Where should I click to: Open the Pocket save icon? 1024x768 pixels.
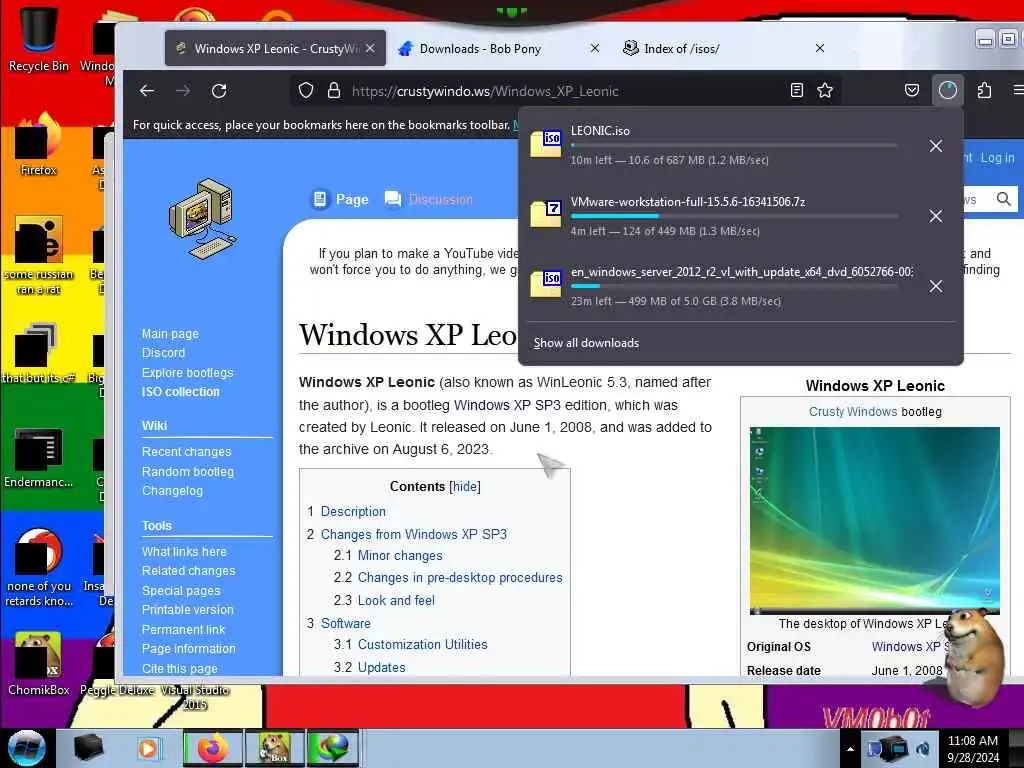point(912,90)
